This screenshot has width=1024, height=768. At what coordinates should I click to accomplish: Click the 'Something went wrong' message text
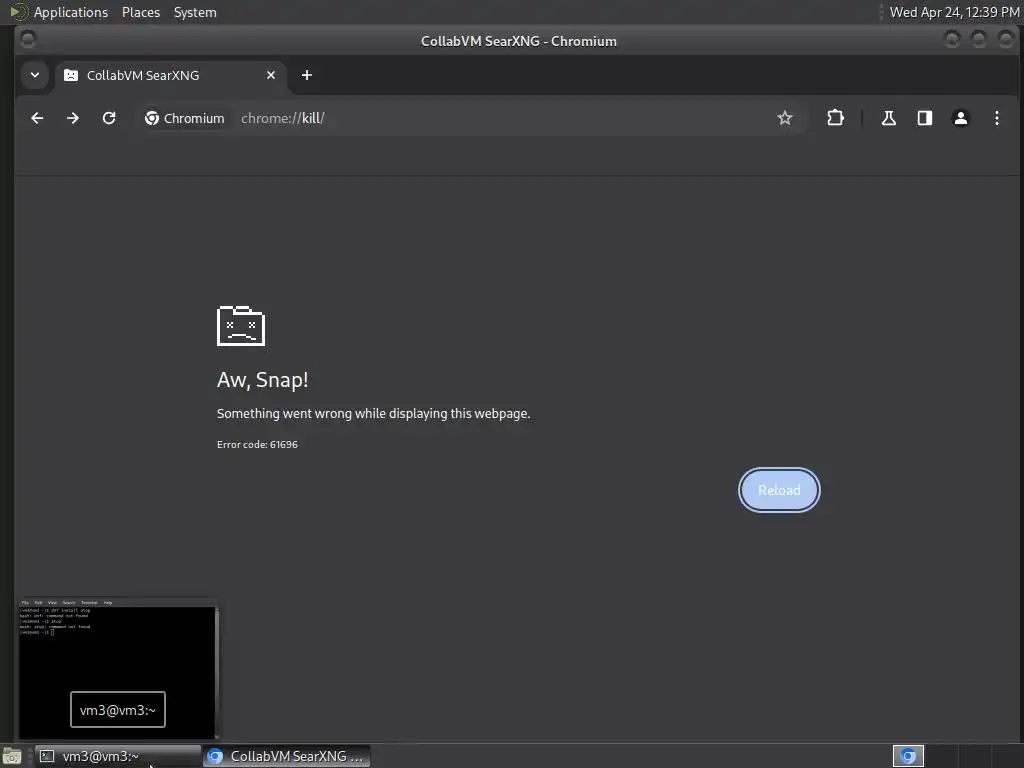pos(374,413)
